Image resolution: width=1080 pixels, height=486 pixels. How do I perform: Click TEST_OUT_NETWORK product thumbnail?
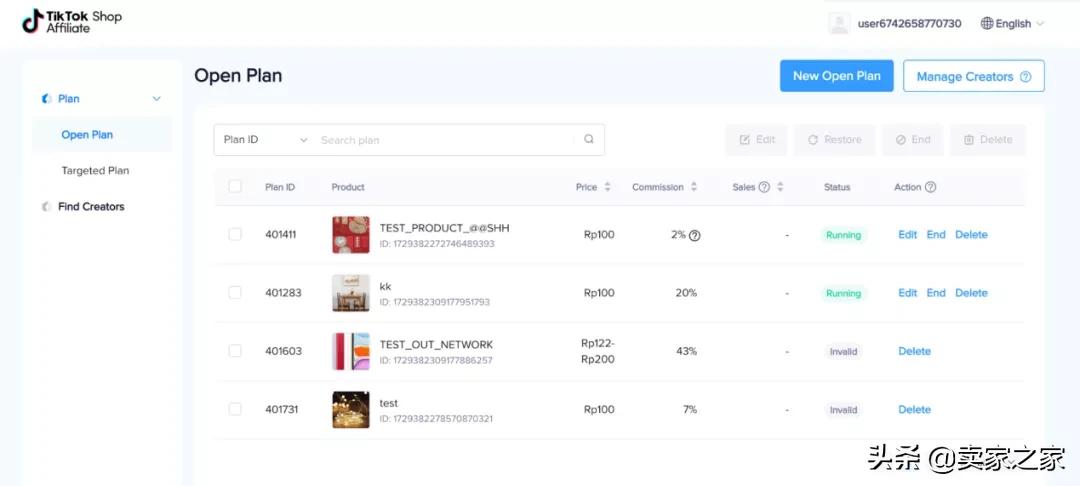click(x=351, y=352)
